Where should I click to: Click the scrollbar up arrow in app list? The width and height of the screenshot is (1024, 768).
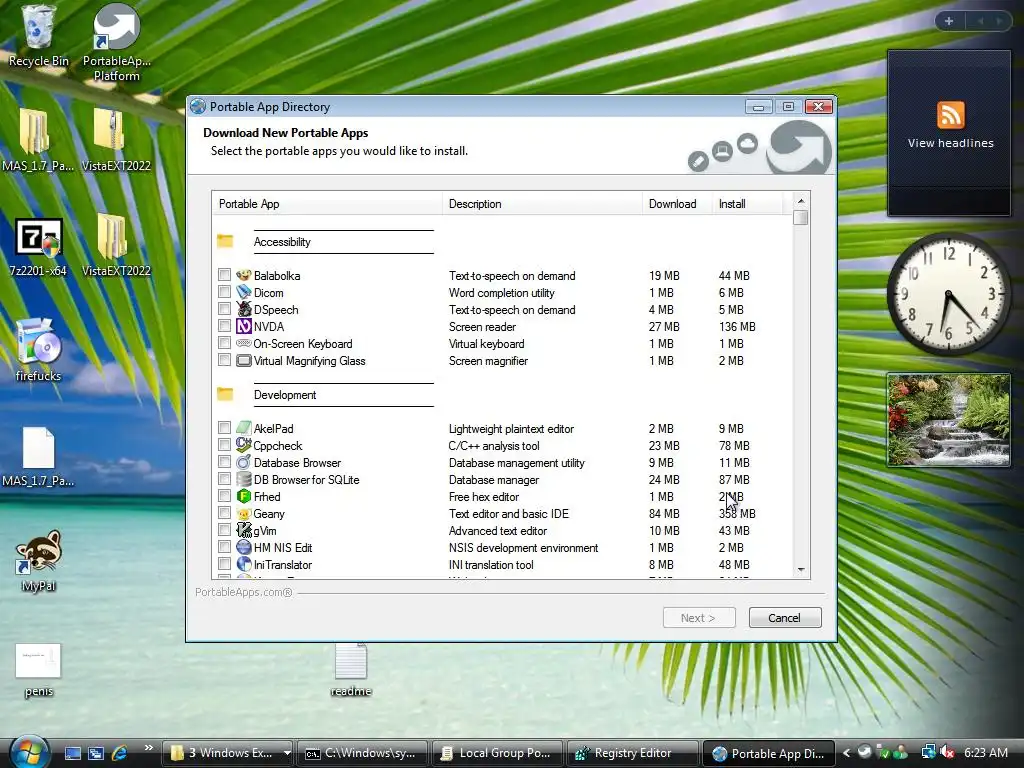(x=801, y=200)
